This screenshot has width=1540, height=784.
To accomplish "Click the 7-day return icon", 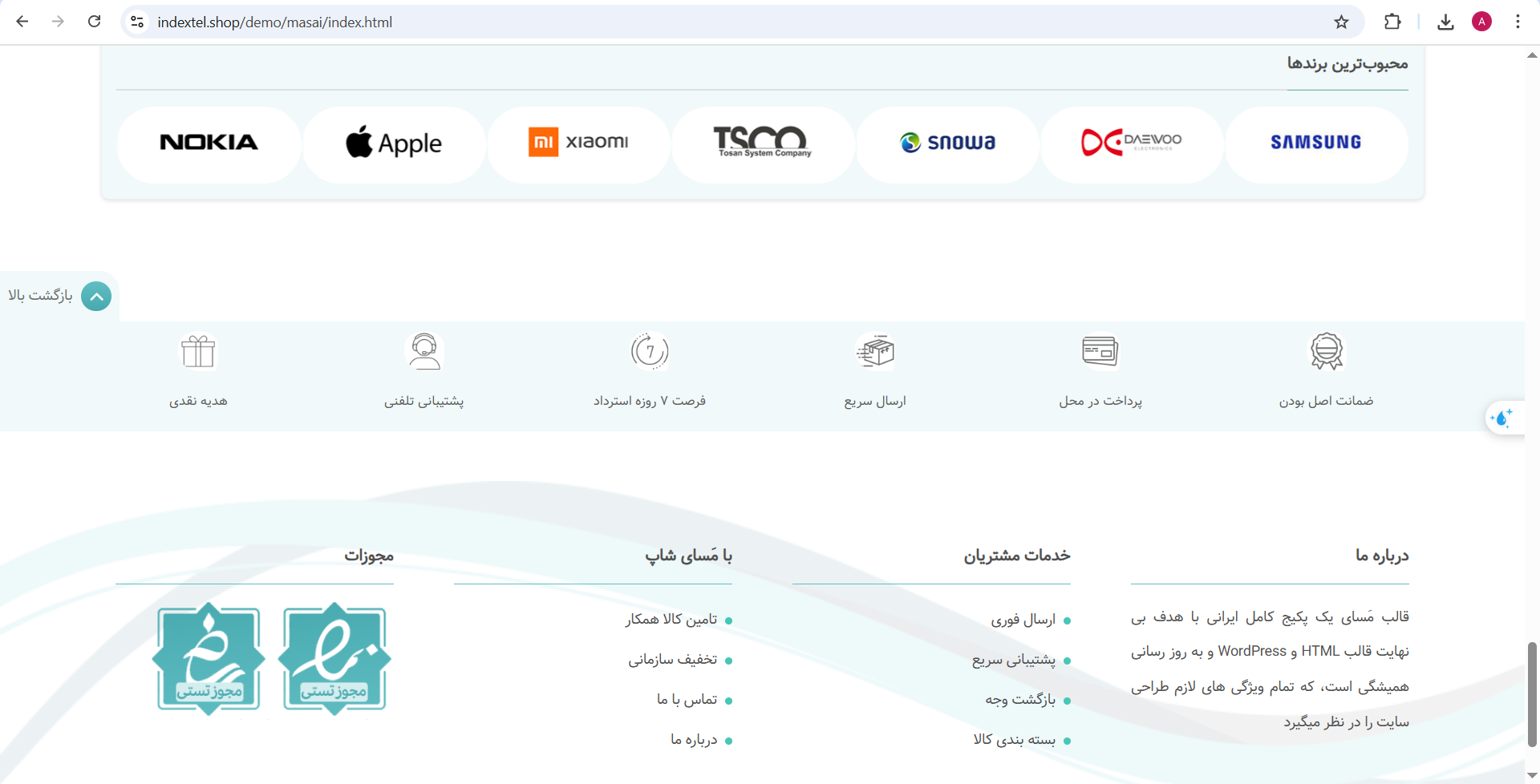I will pyautogui.click(x=650, y=351).
